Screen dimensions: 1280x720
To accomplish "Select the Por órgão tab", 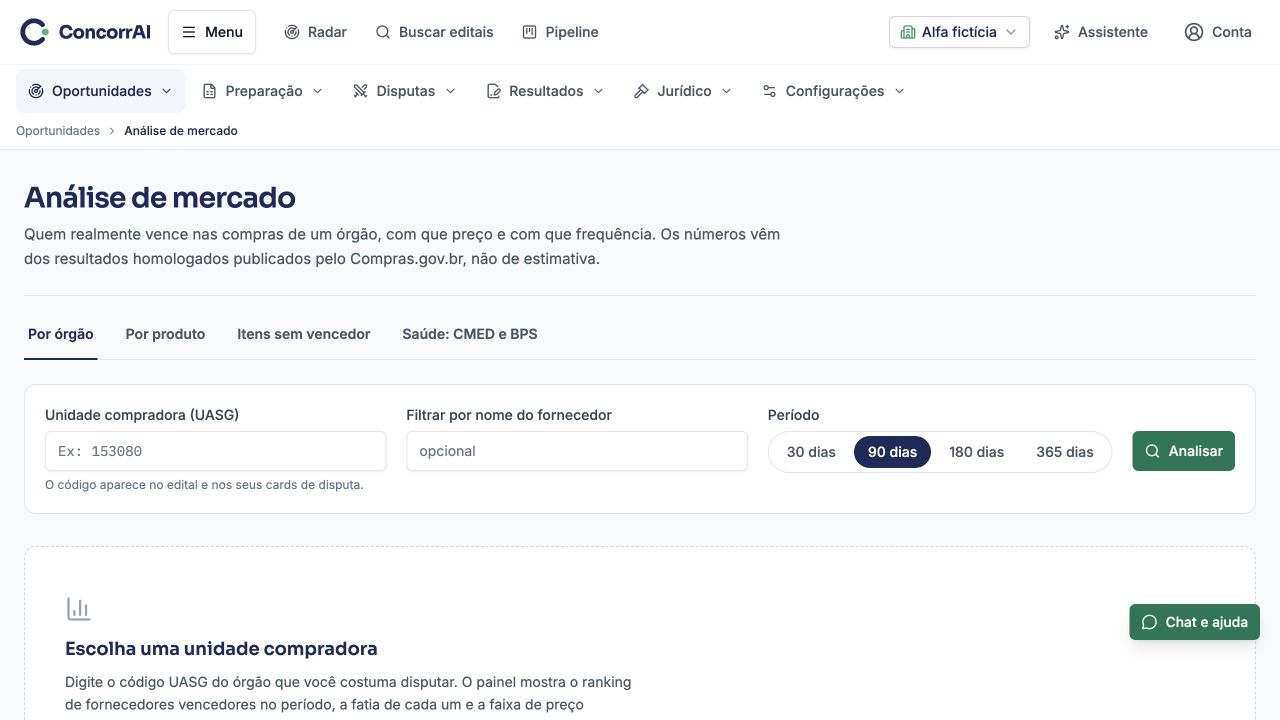I will 61,334.
